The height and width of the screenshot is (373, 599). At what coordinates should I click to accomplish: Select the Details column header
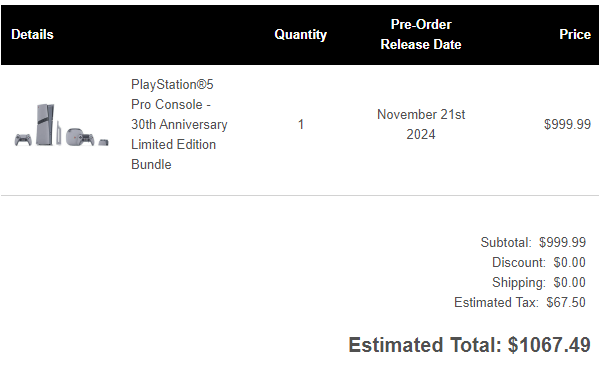tap(32, 34)
